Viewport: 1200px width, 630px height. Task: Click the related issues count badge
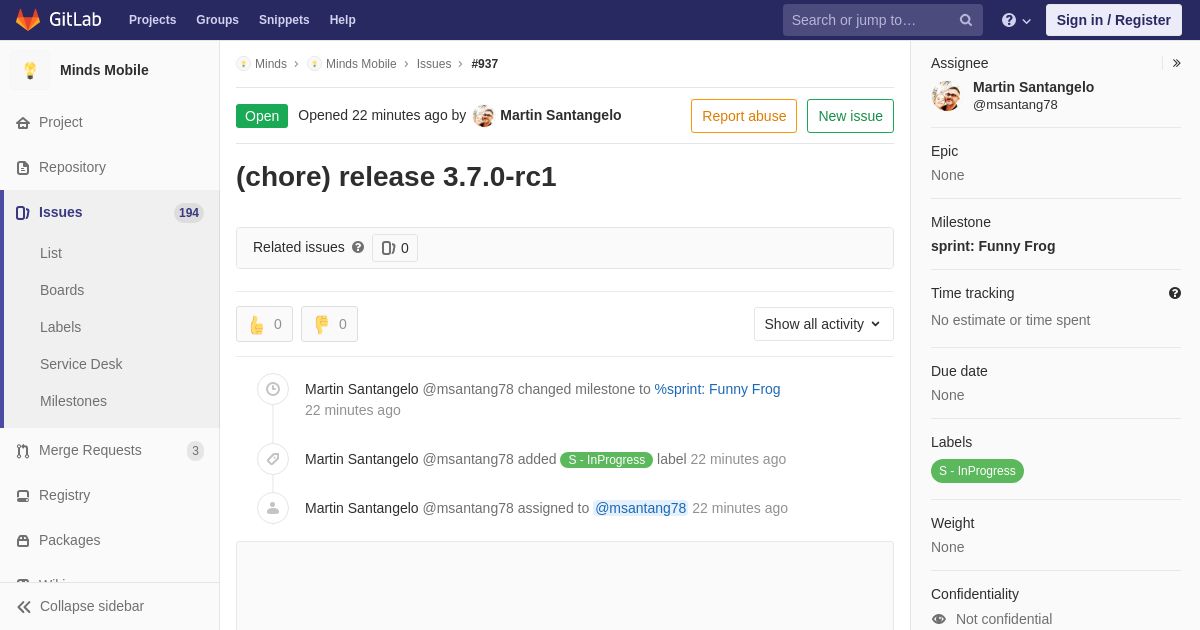pos(395,248)
